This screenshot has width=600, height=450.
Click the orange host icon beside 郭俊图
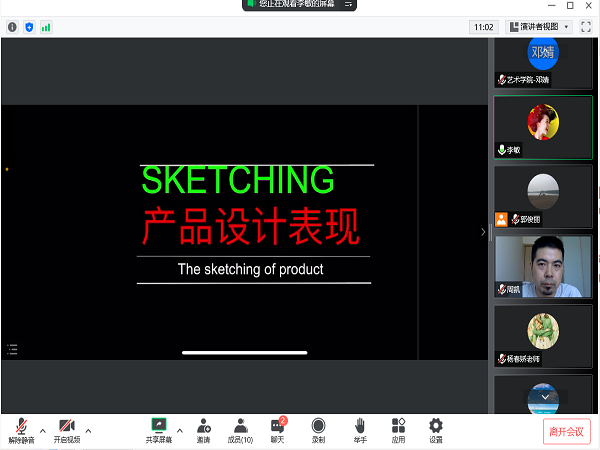coord(501,220)
